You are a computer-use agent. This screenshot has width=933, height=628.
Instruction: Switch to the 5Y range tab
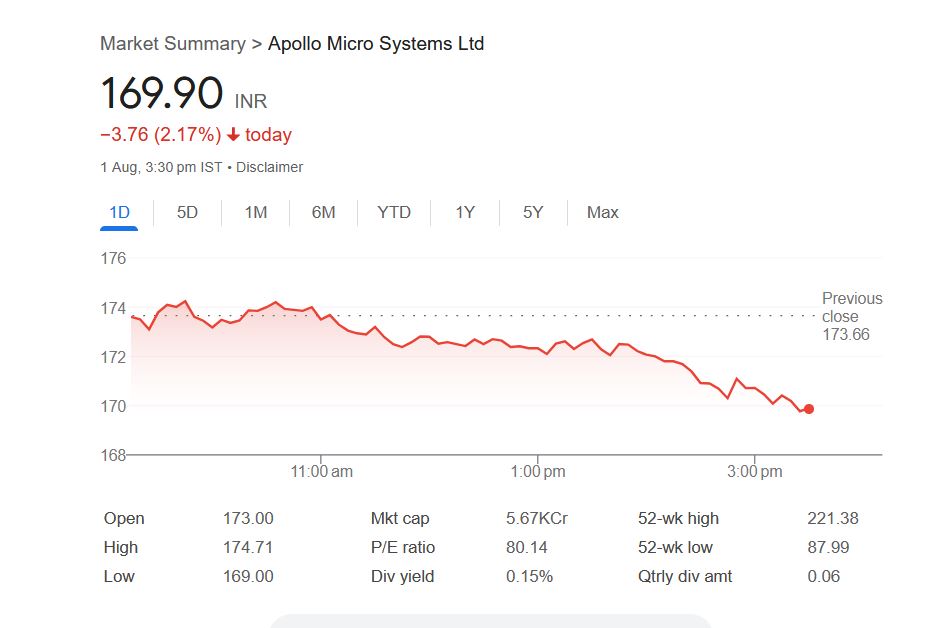tap(533, 212)
